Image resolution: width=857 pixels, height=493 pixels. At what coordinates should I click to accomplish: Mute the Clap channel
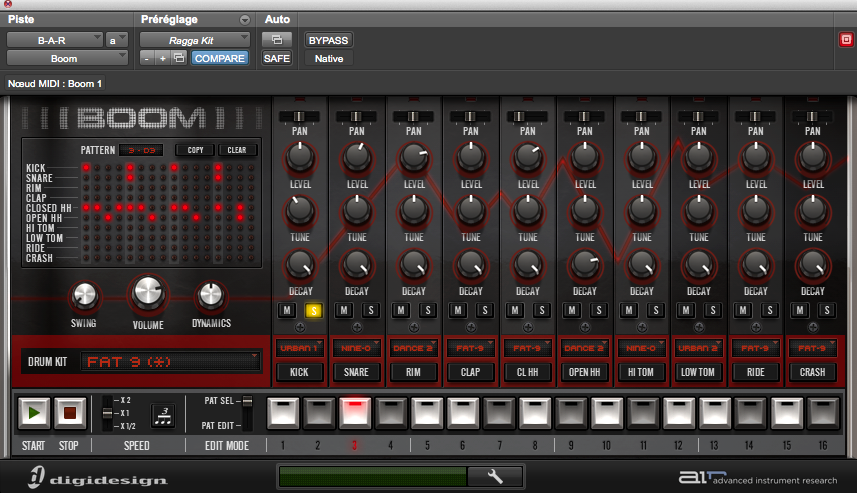(x=457, y=310)
